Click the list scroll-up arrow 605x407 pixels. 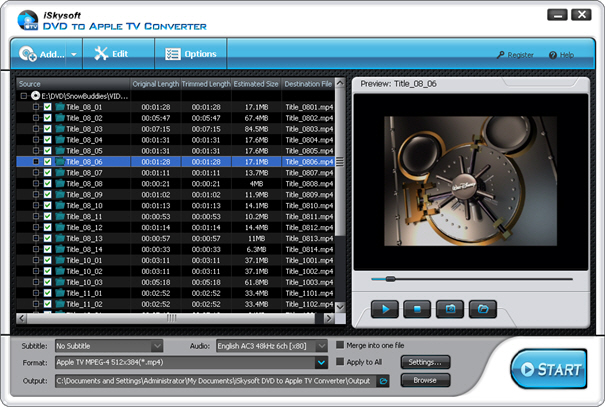point(340,83)
